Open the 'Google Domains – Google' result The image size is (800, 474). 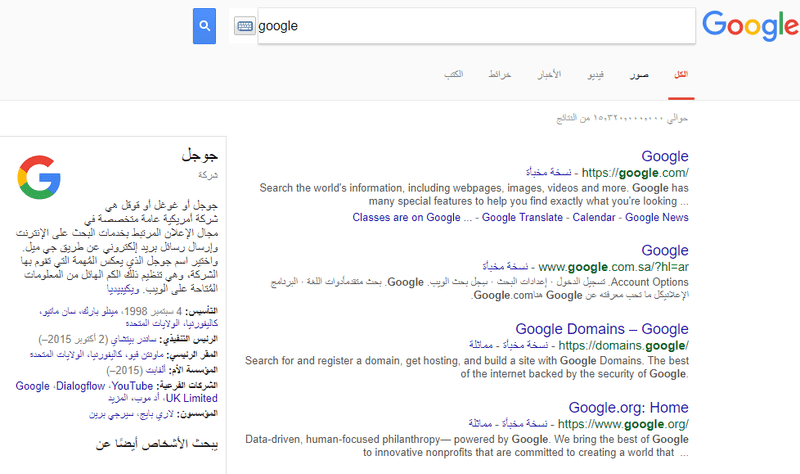[600, 329]
